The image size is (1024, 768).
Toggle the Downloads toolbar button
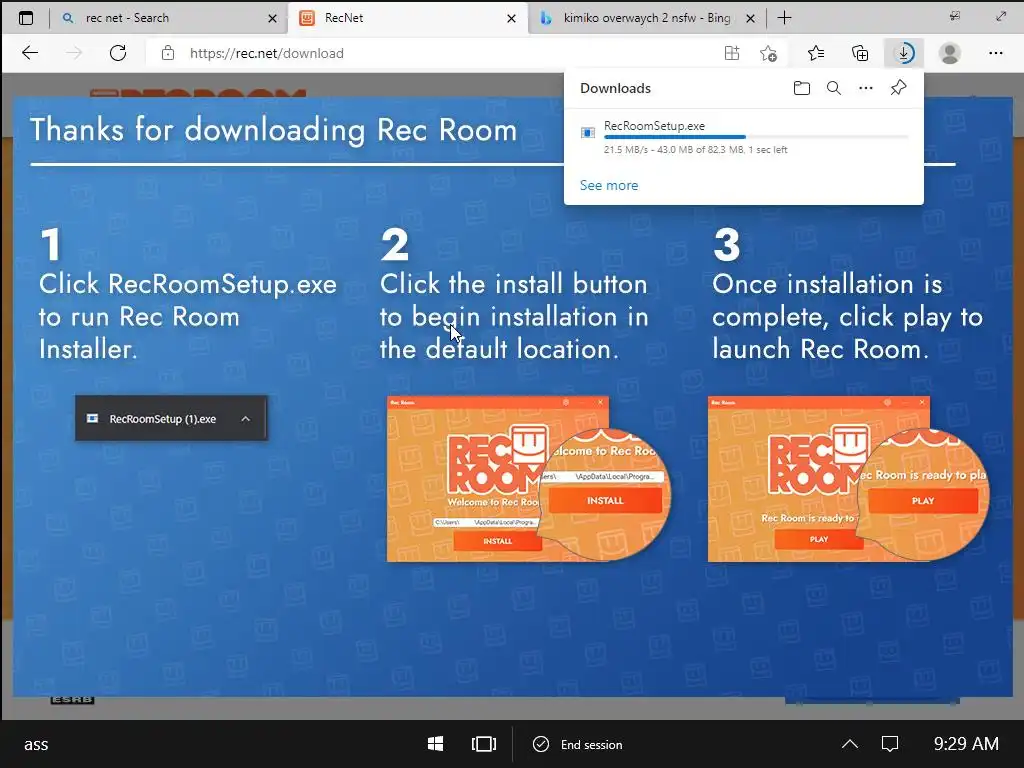[x=904, y=53]
